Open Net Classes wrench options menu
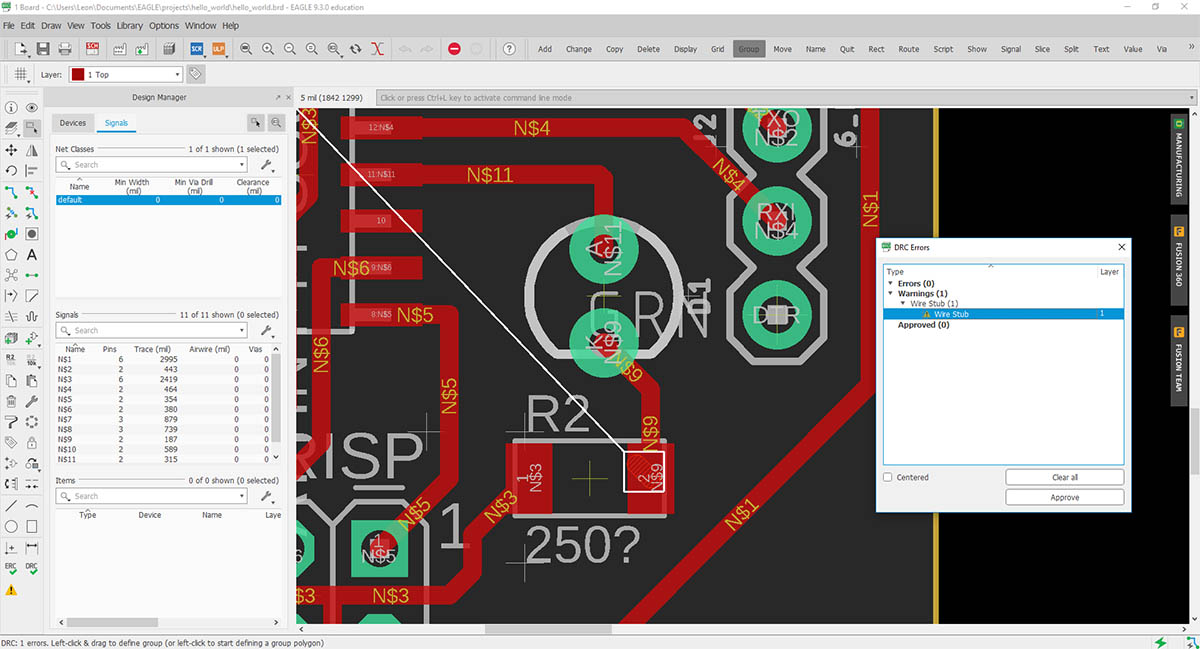The image size is (1200, 649). (x=267, y=165)
